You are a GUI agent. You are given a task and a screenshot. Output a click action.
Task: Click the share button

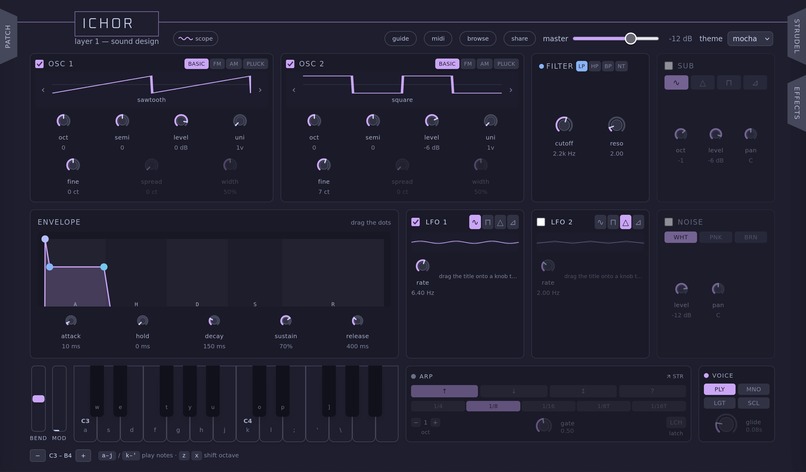point(520,39)
